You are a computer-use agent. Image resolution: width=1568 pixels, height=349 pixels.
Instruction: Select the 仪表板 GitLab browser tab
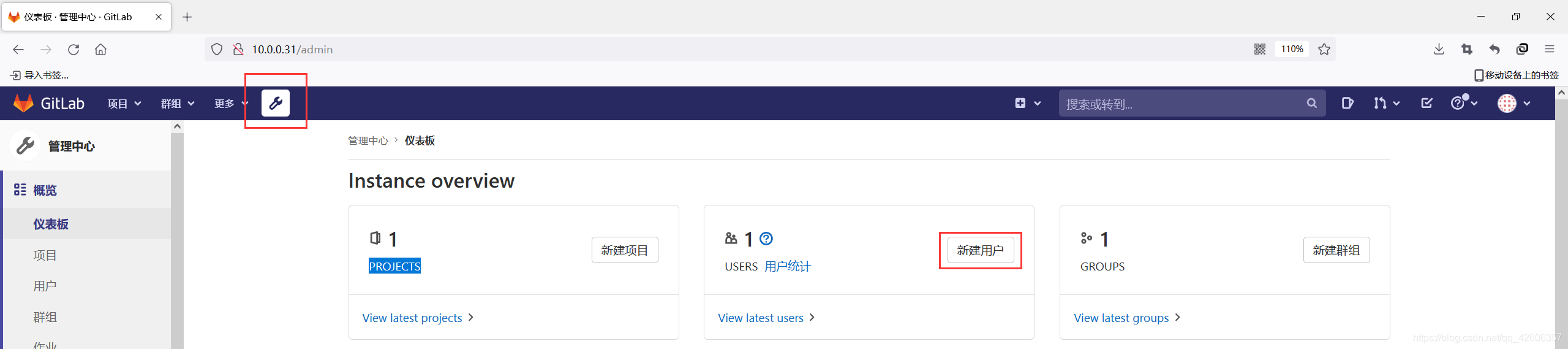pos(86,17)
